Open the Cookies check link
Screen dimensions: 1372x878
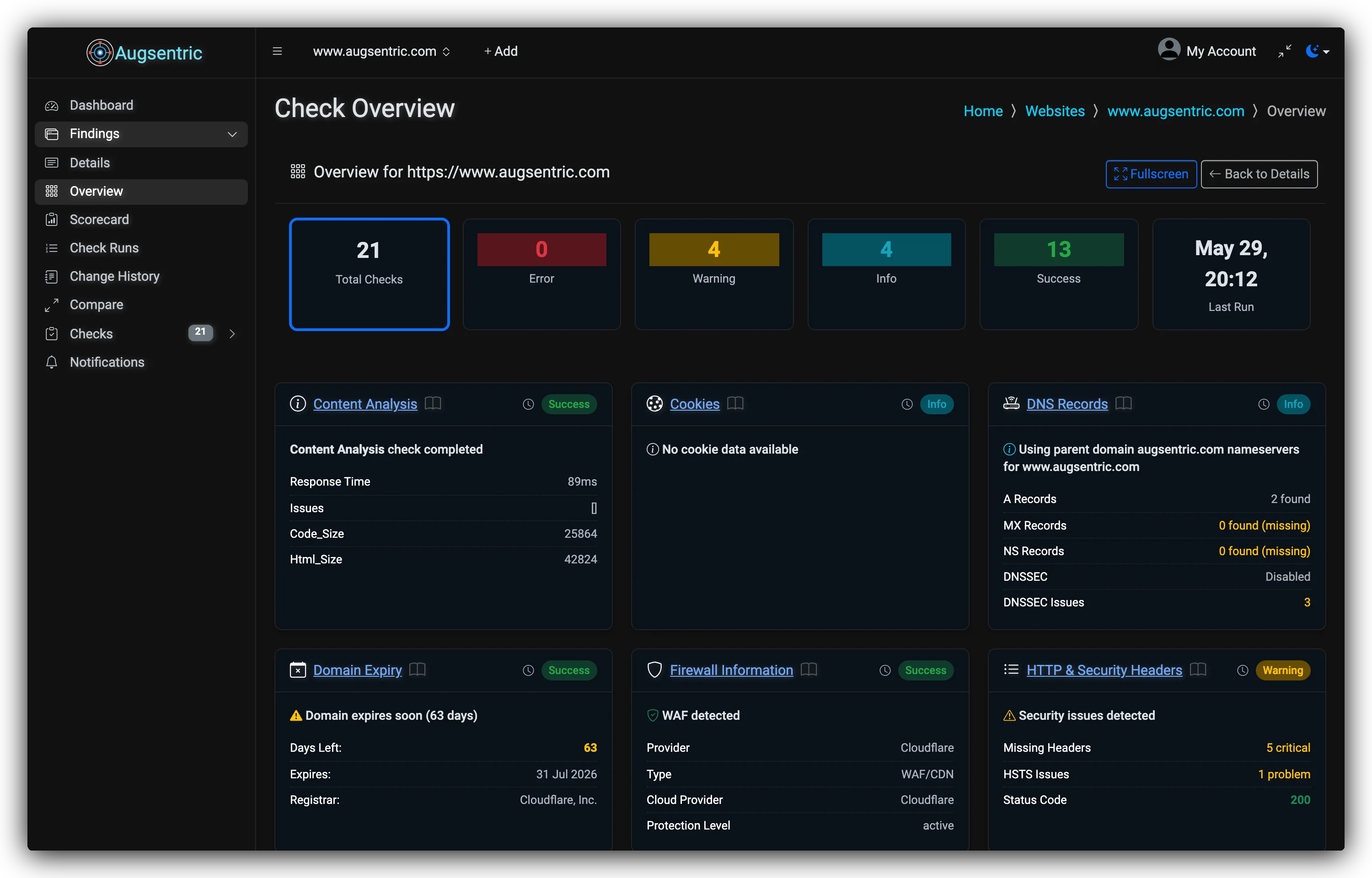[695, 404]
